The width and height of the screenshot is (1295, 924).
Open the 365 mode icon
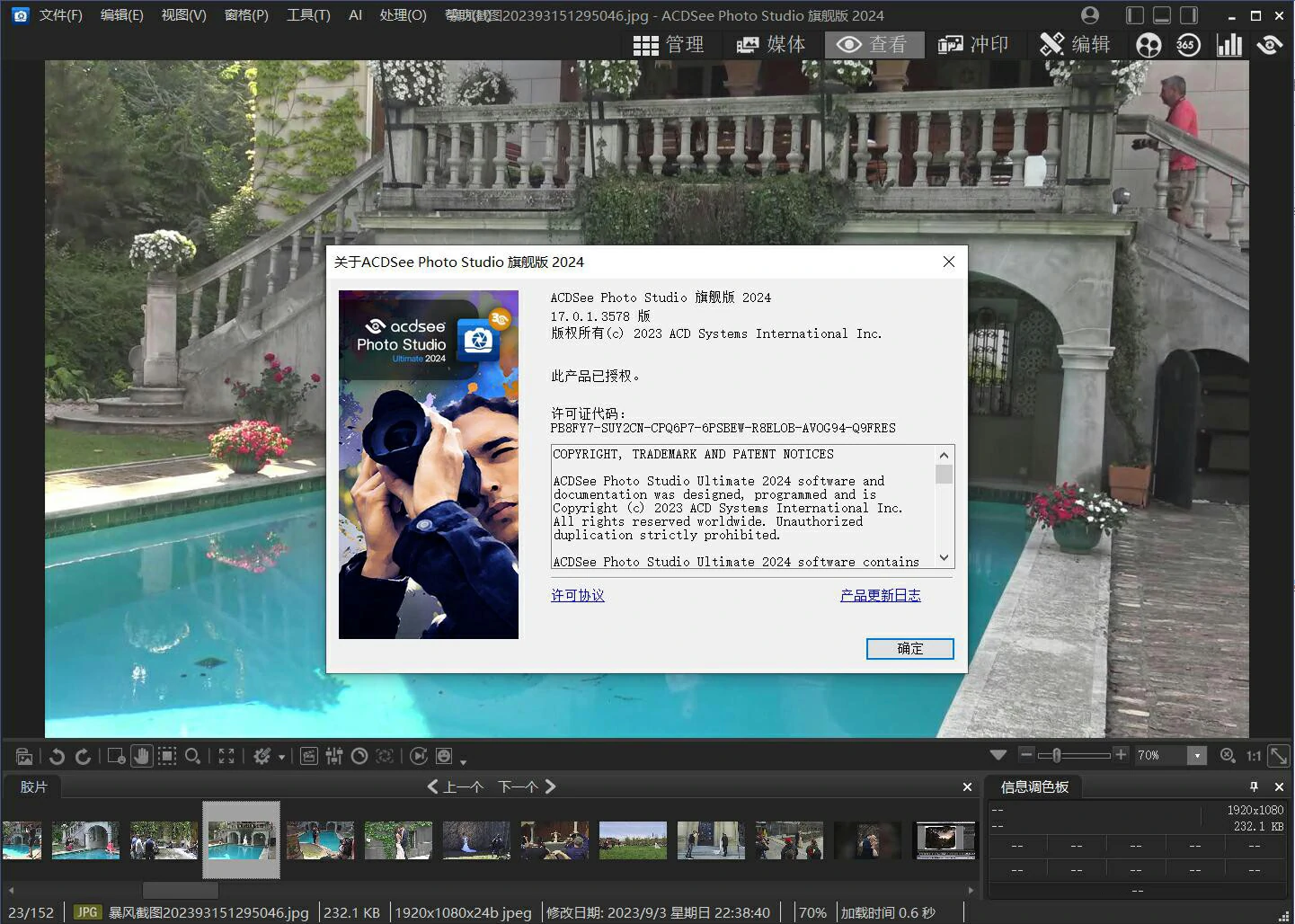(1188, 45)
